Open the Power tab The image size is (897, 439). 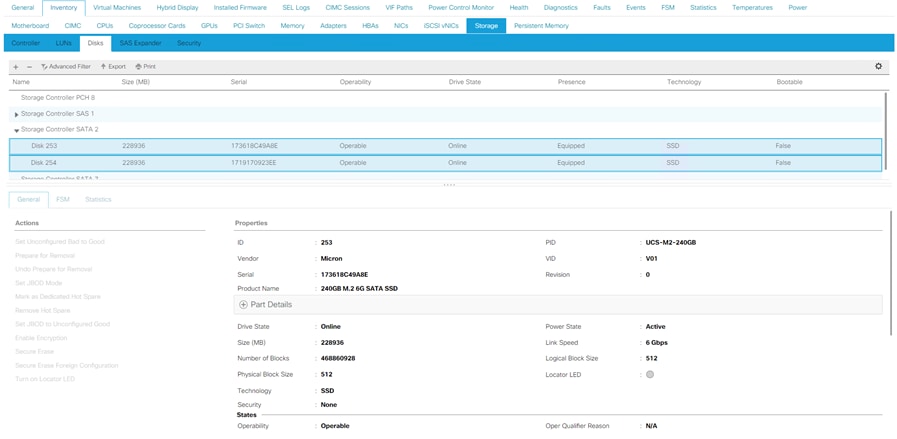[797, 8]
